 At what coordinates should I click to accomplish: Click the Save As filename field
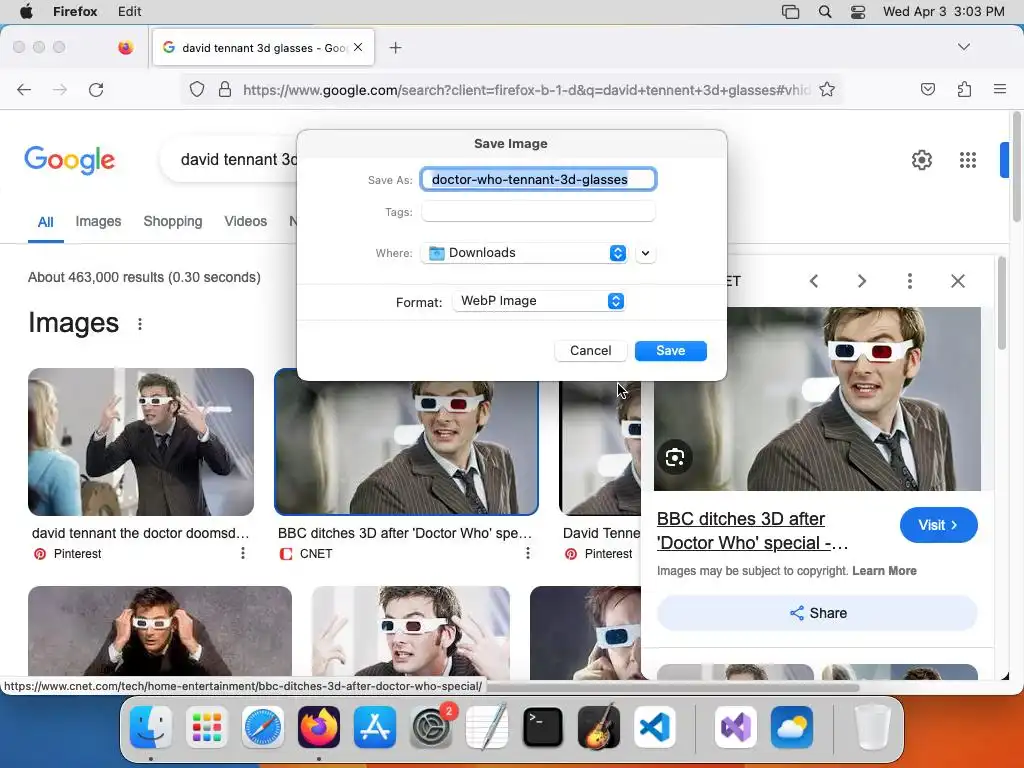click(x=538, y=179)
